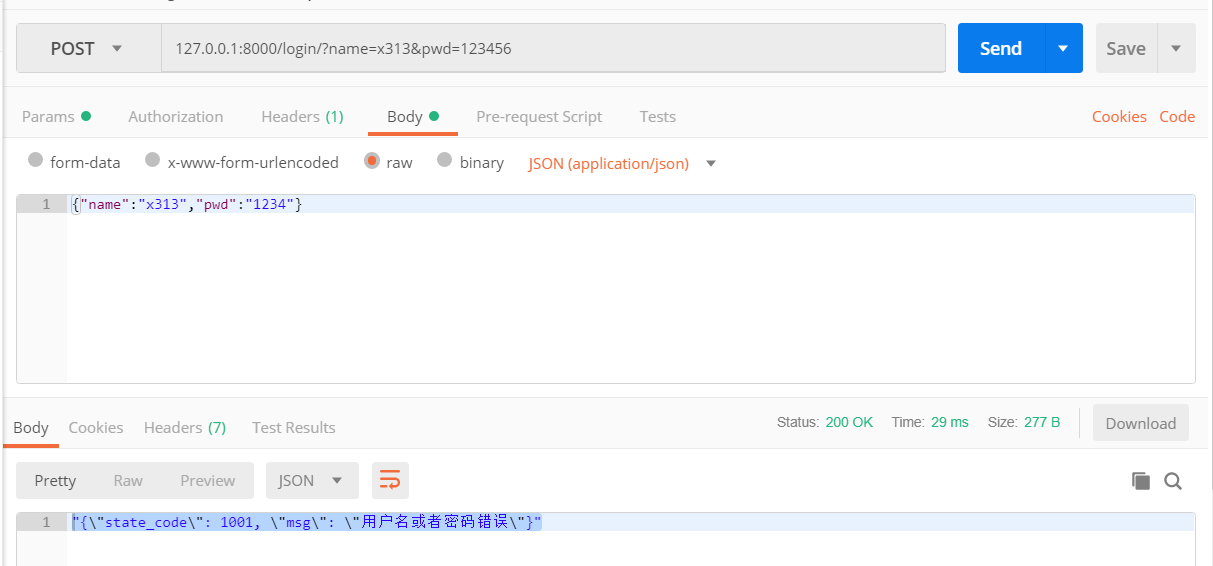
Task: Switch to the Params tab
Action: [x=56, y=117]
